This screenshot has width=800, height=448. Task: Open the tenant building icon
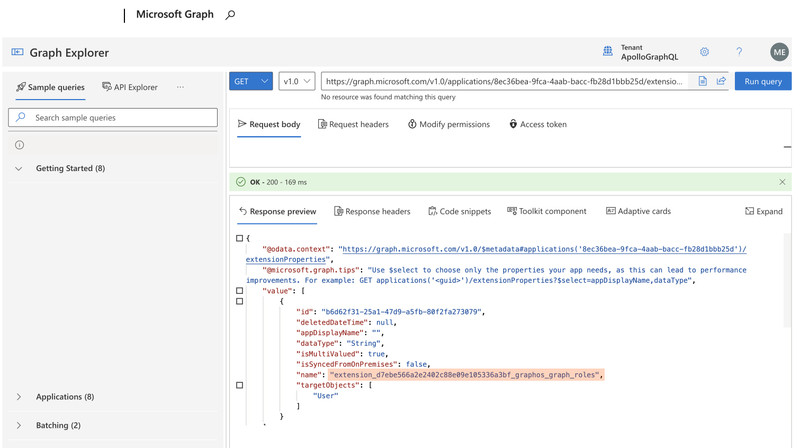point(608,51)
